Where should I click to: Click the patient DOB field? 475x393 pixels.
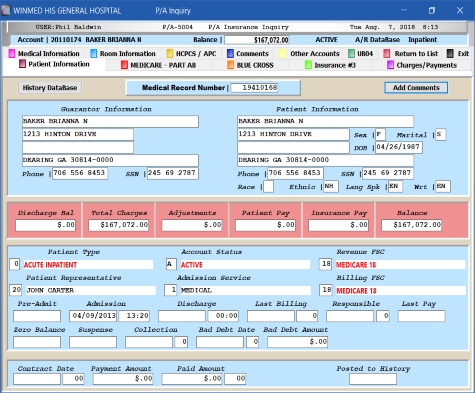pos(399,147)
